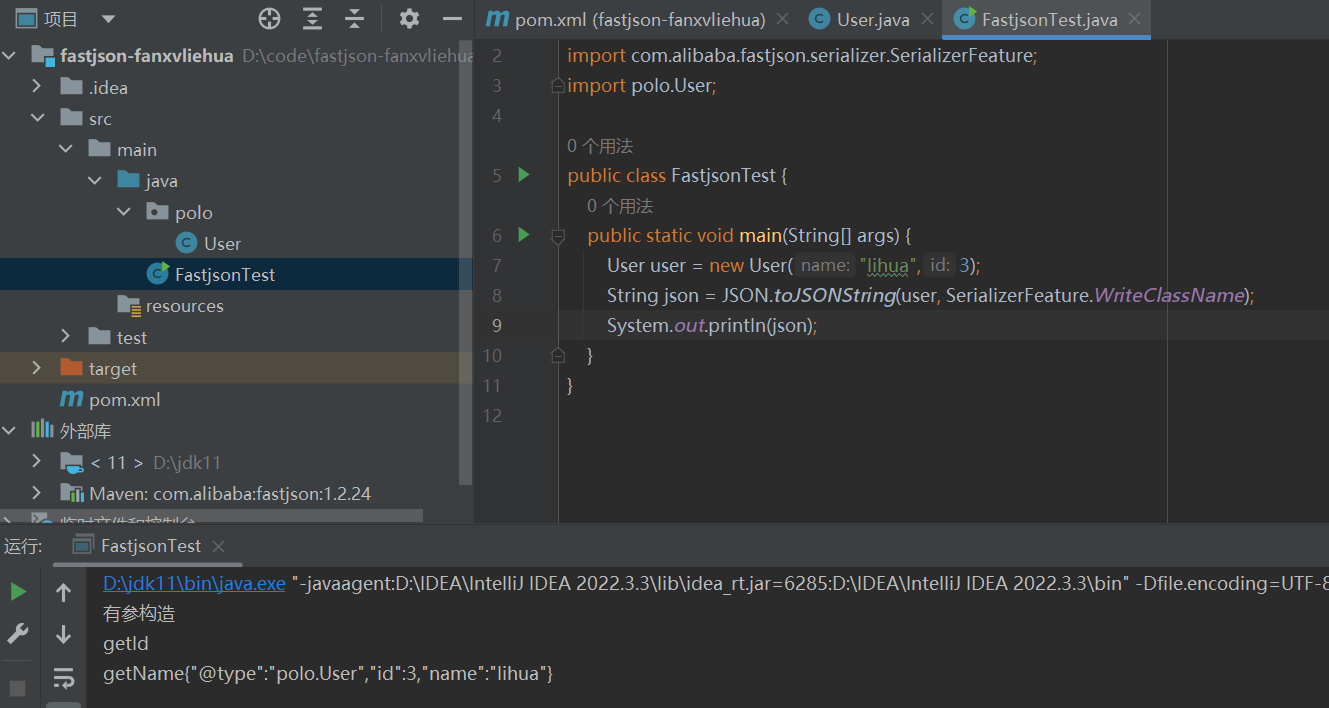
Task: Click Collapse All in the project toolbar
Action: (354, 19)
